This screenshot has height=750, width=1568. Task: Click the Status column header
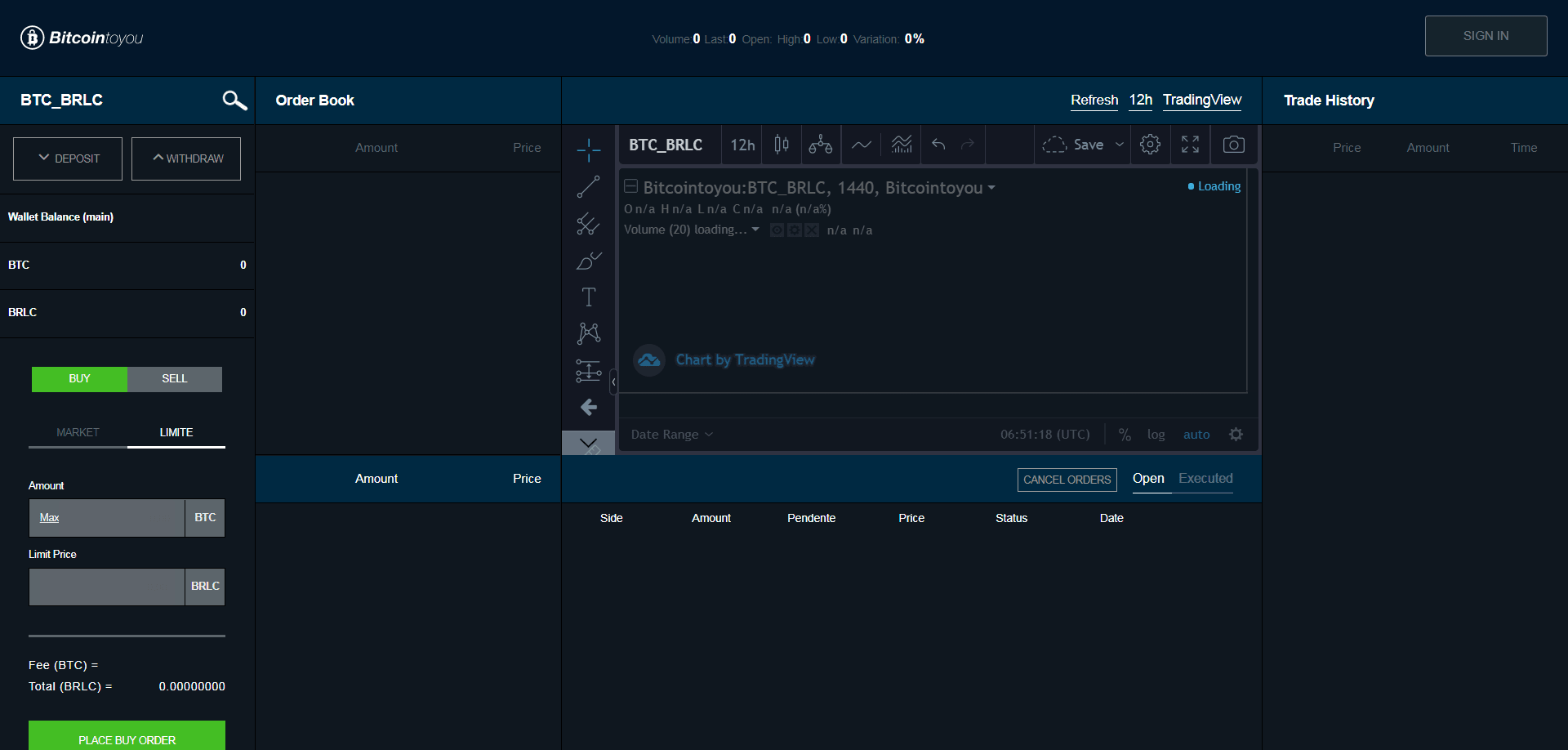click(1011, 518)
